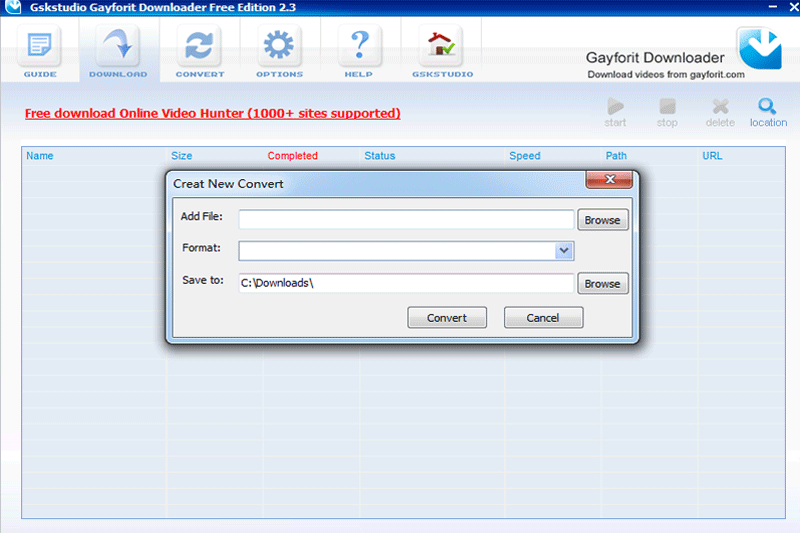Viewport: 800px width, 533px height.
Task: Close the Creat New Convert dialog
Action: point(609,180)
